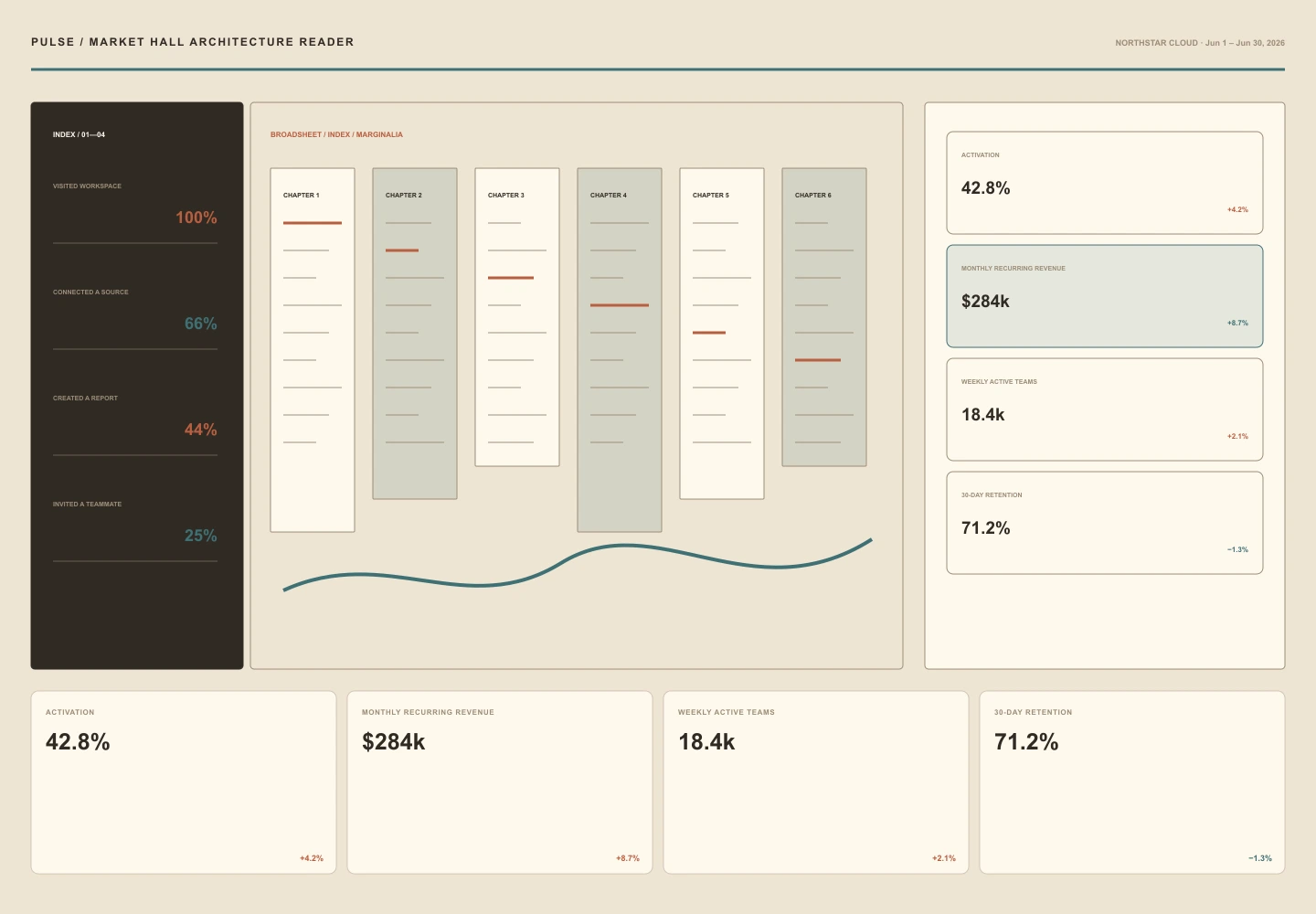Click the Created a Report 44% value

pos(201,430)
